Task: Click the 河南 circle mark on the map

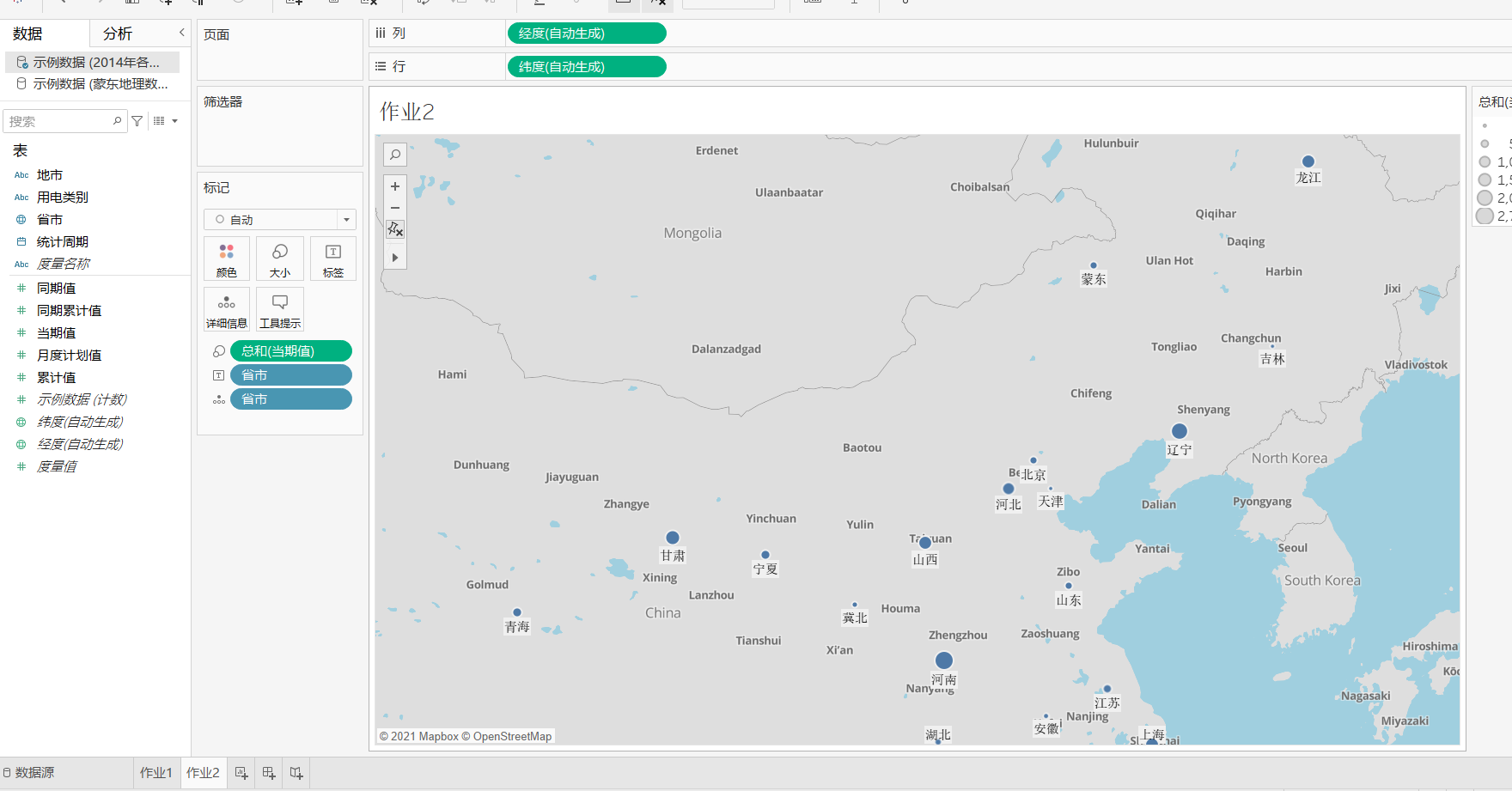Action: pyautogui.click(x=944, y=660)
